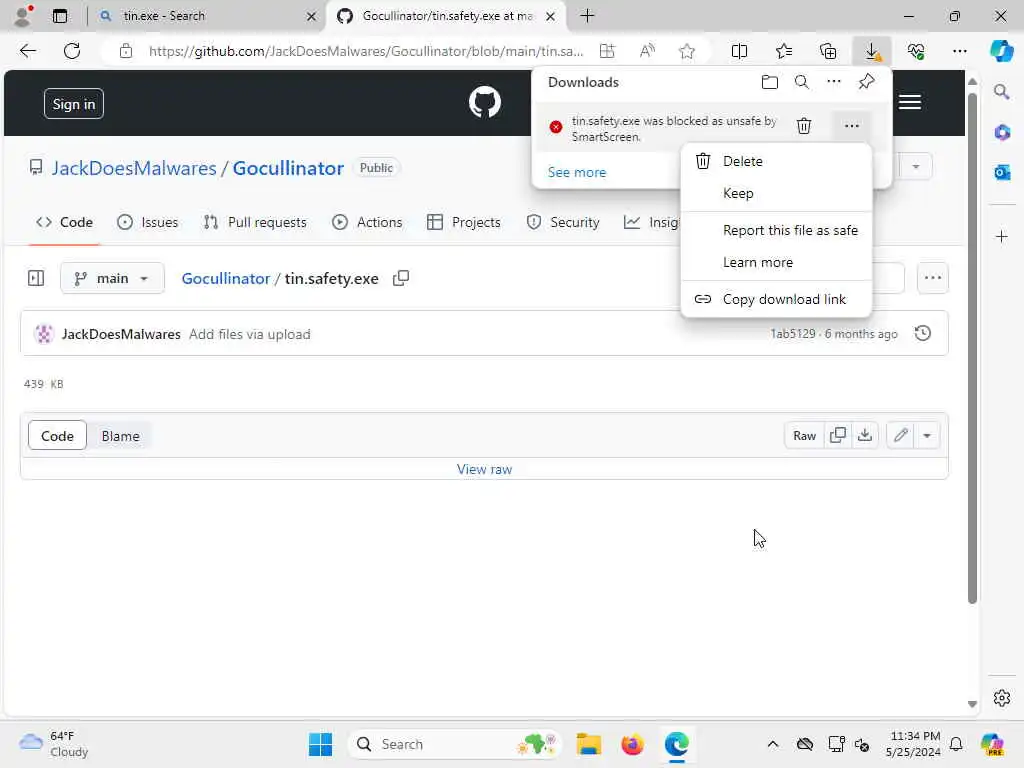
Task: Open file more-options three-dots button
Action: pyautogui.click(x=933, y=278)
